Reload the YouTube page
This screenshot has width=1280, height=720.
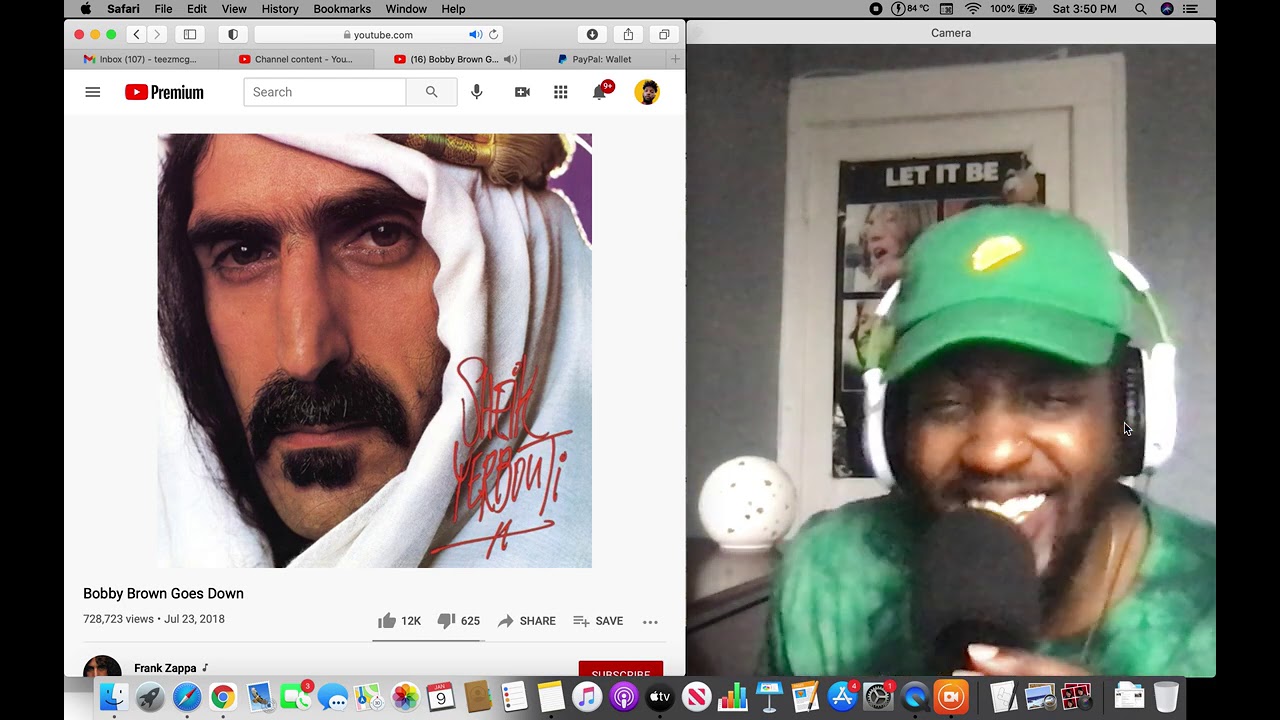494,34
